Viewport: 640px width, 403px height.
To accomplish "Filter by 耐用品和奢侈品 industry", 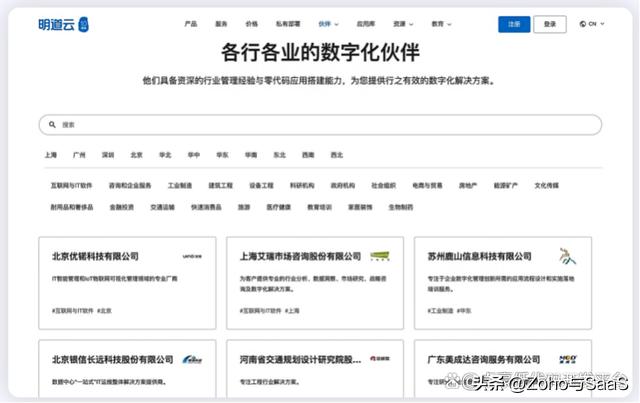I will [x=72, y=207].
